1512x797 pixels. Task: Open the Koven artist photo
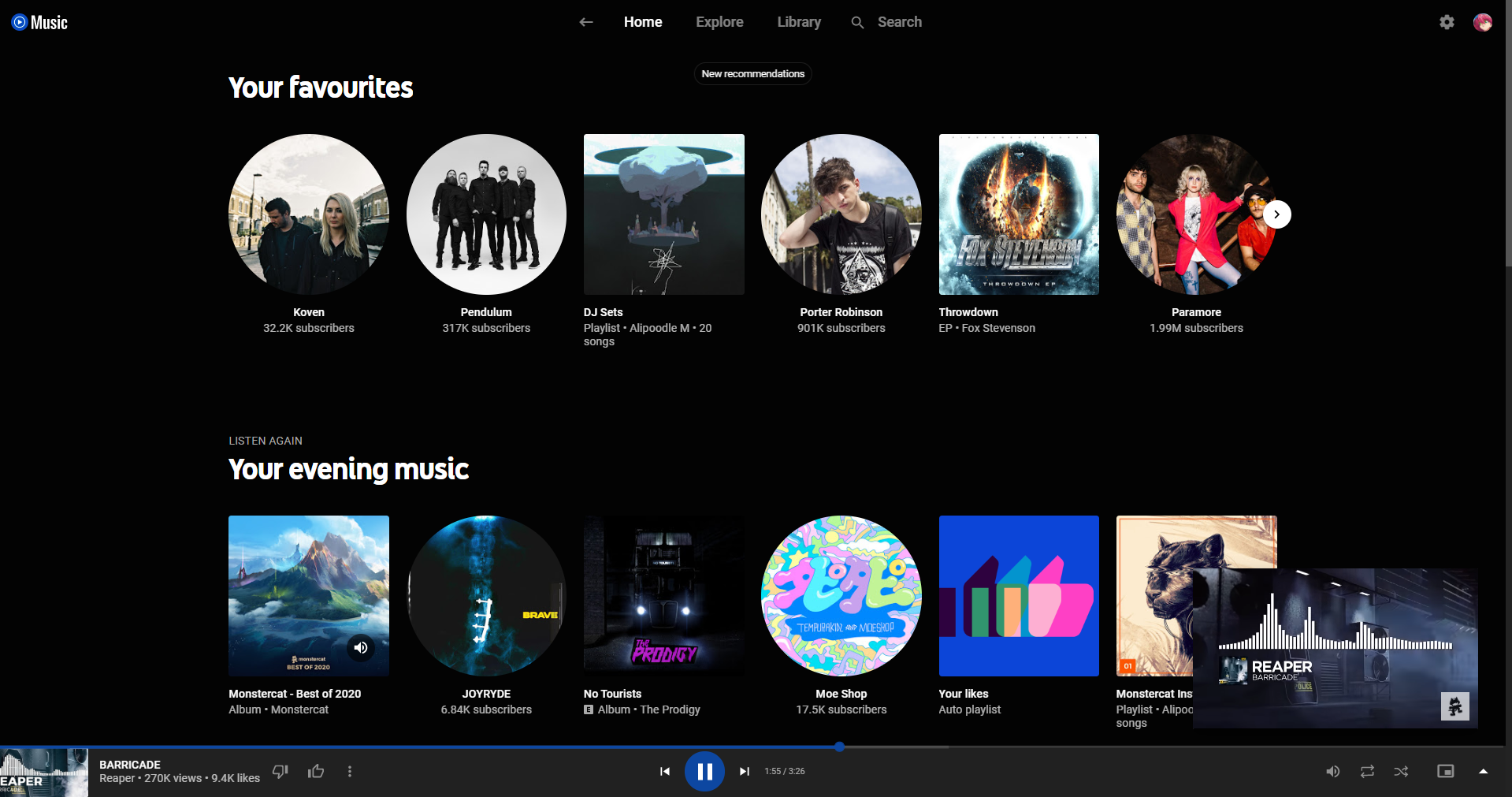(x=309, y=214)
